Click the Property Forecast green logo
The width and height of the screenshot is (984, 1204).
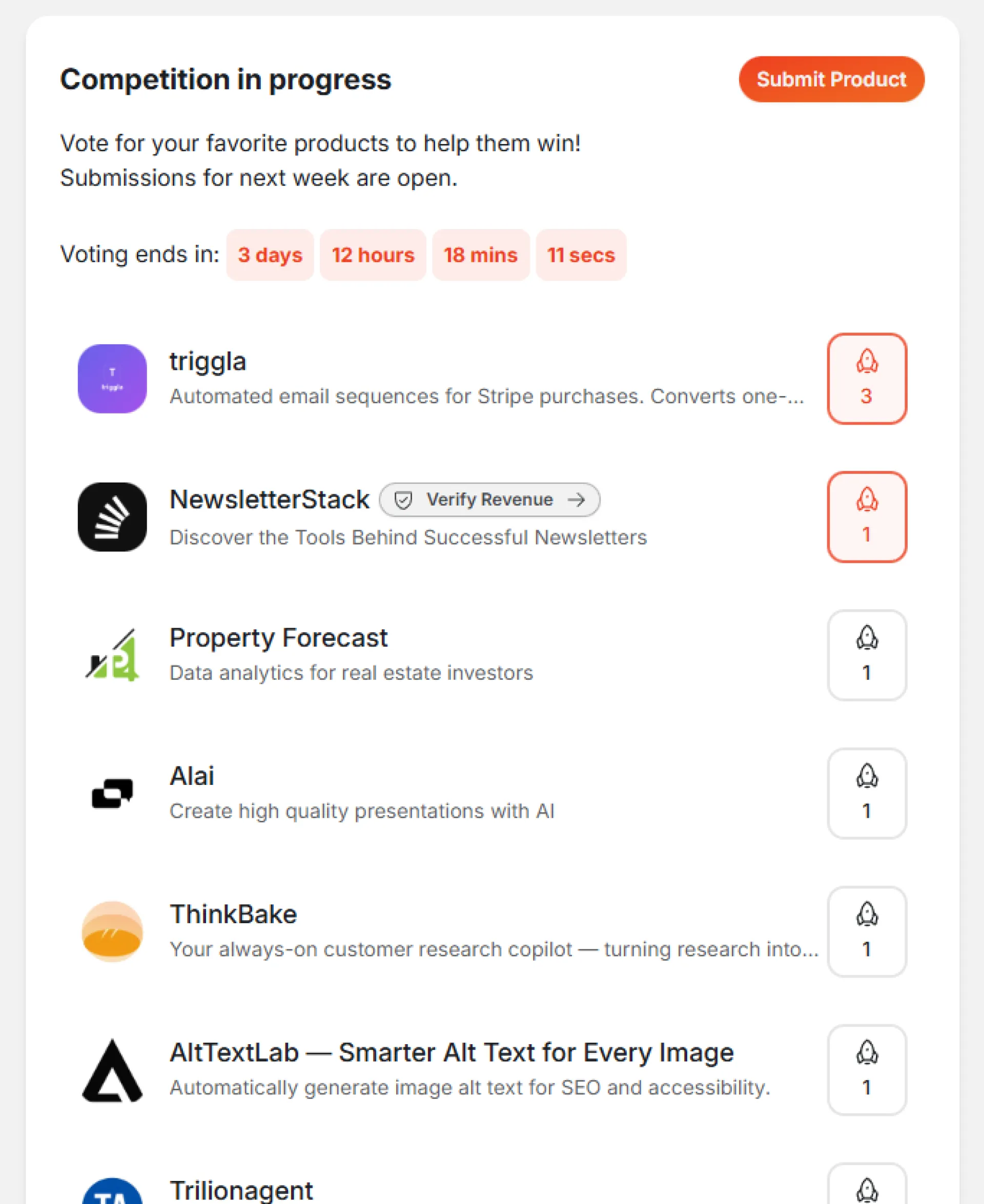coord(112,655)
